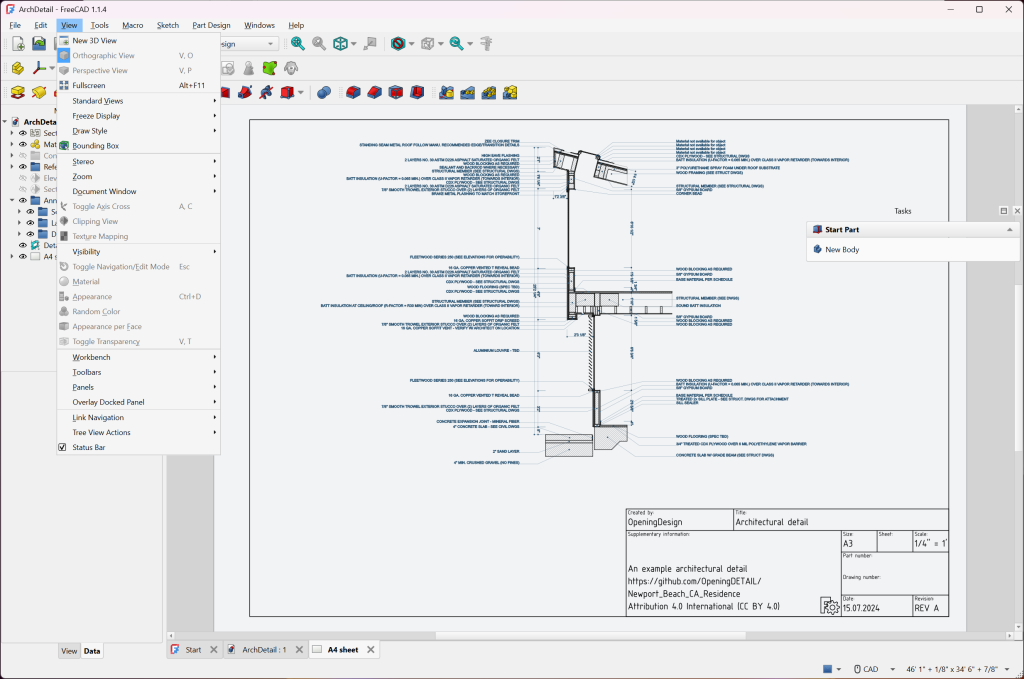The image size is (1024, 679).
Task: Click the red Draw Style icon
Action: 398,44
